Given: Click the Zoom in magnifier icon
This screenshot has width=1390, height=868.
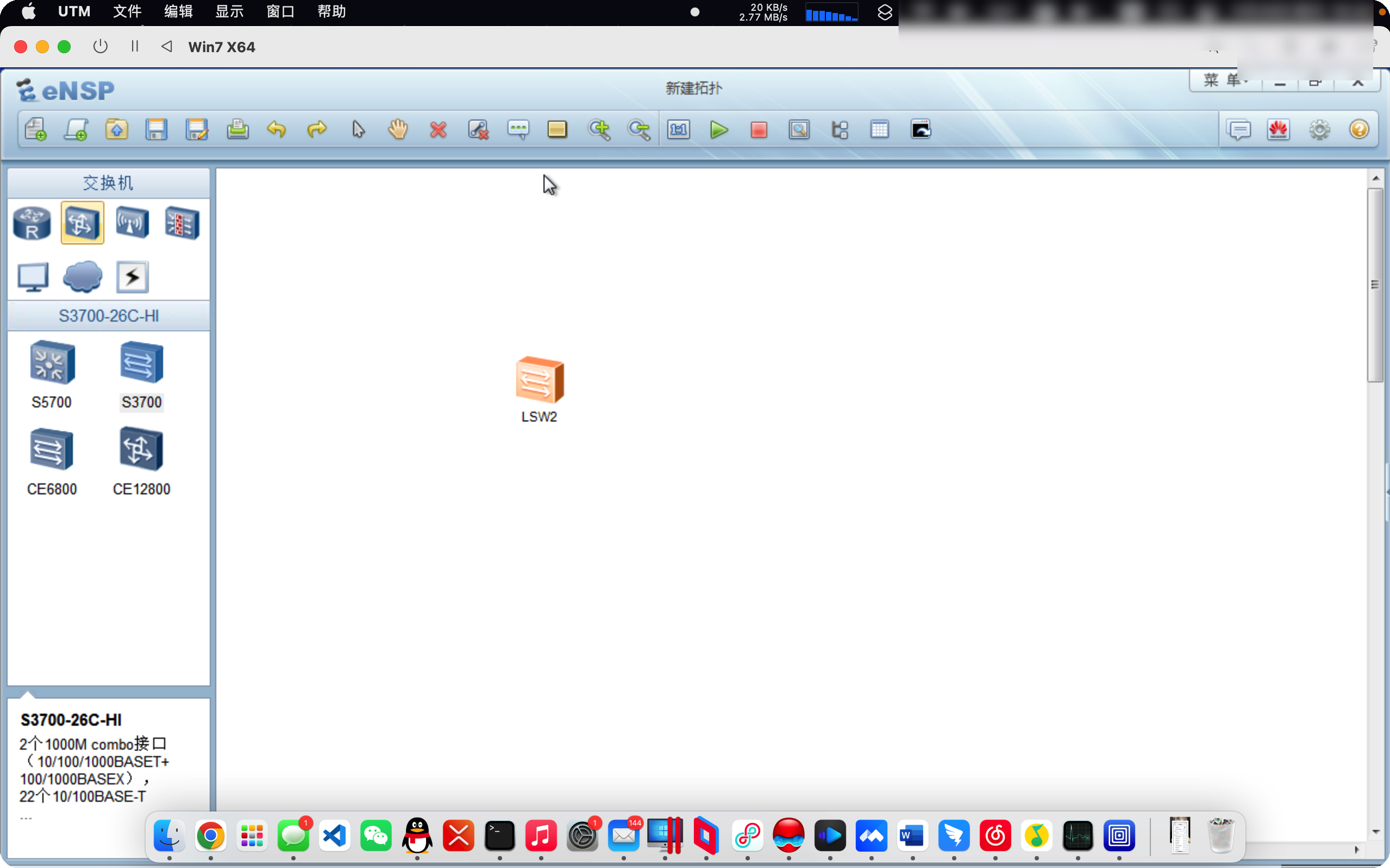Looking at the screenshot, I should click(x=598, y=130).
